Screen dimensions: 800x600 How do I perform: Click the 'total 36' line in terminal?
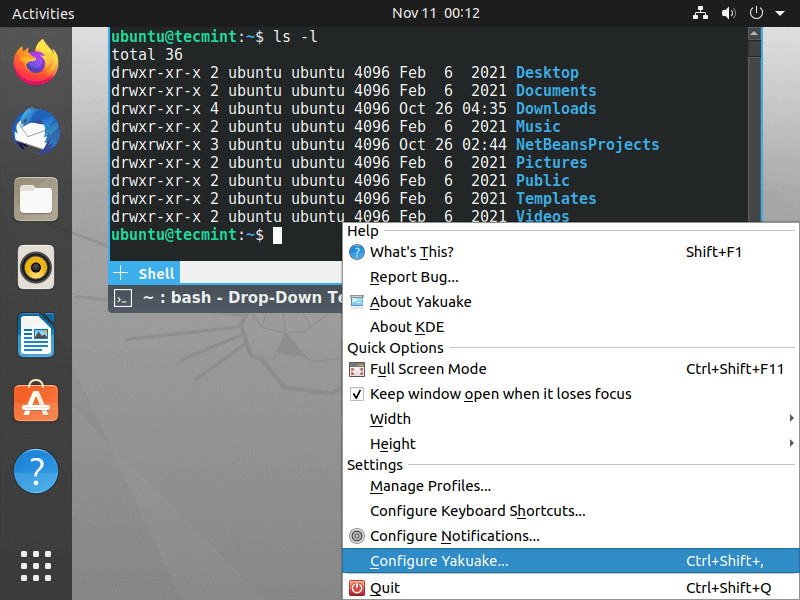pyautogui.click(x=147, y=55)
